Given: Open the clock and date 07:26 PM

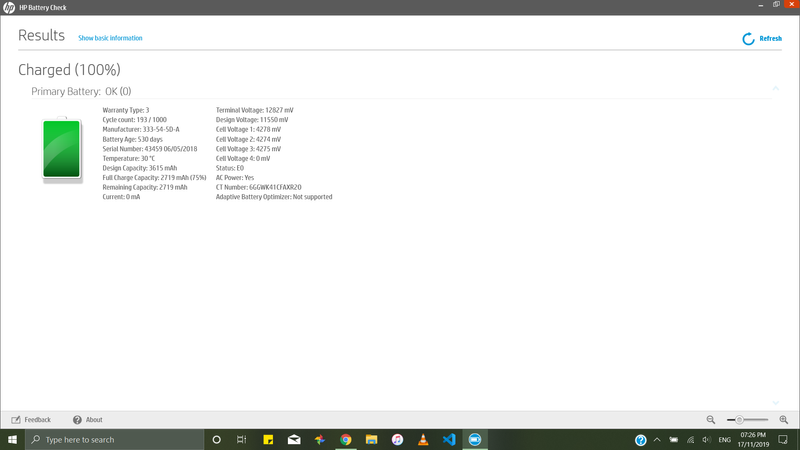Looking at the screenshot, I should [x=753, y=440].
